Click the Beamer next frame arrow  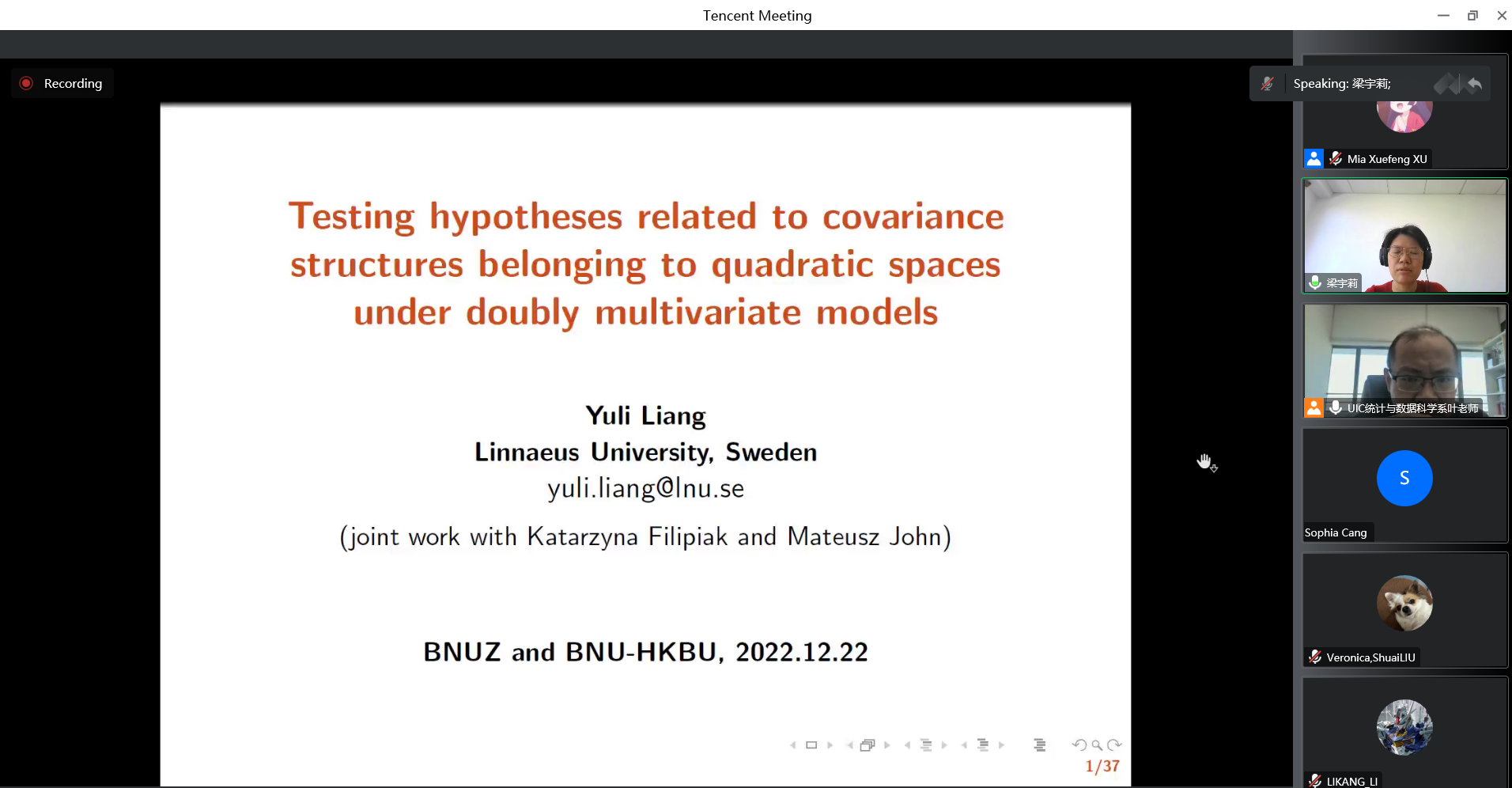click(x=887, y=745)
